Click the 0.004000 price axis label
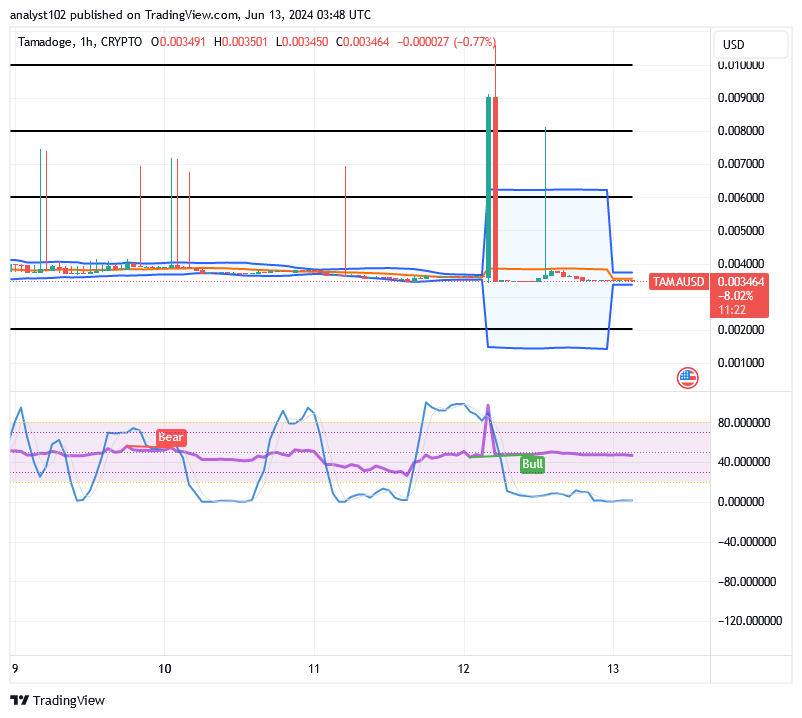802x718 pixels. pyautogui.click(x=741, y=264)
